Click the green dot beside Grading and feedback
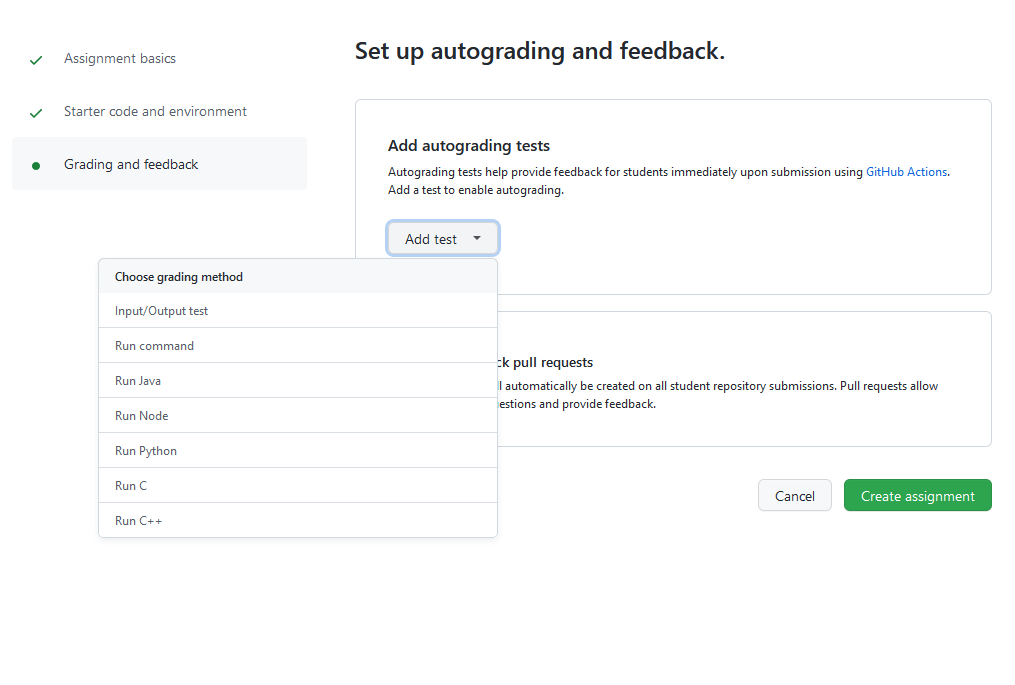The height and width of the screenshot is (685, 1015). pyautogui.click(x=36, y=166)
